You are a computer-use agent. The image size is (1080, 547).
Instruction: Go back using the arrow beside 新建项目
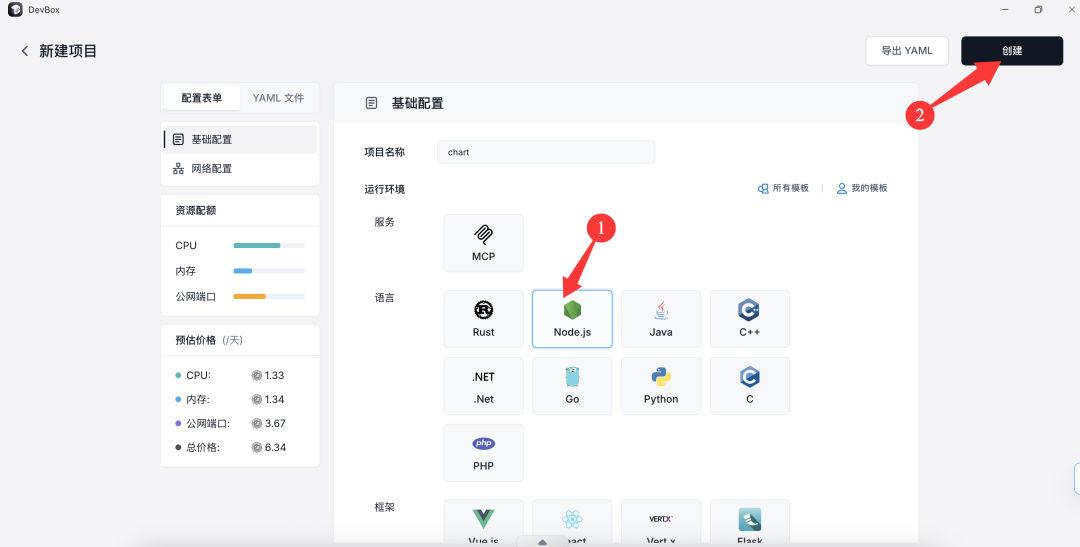point(25,51)
